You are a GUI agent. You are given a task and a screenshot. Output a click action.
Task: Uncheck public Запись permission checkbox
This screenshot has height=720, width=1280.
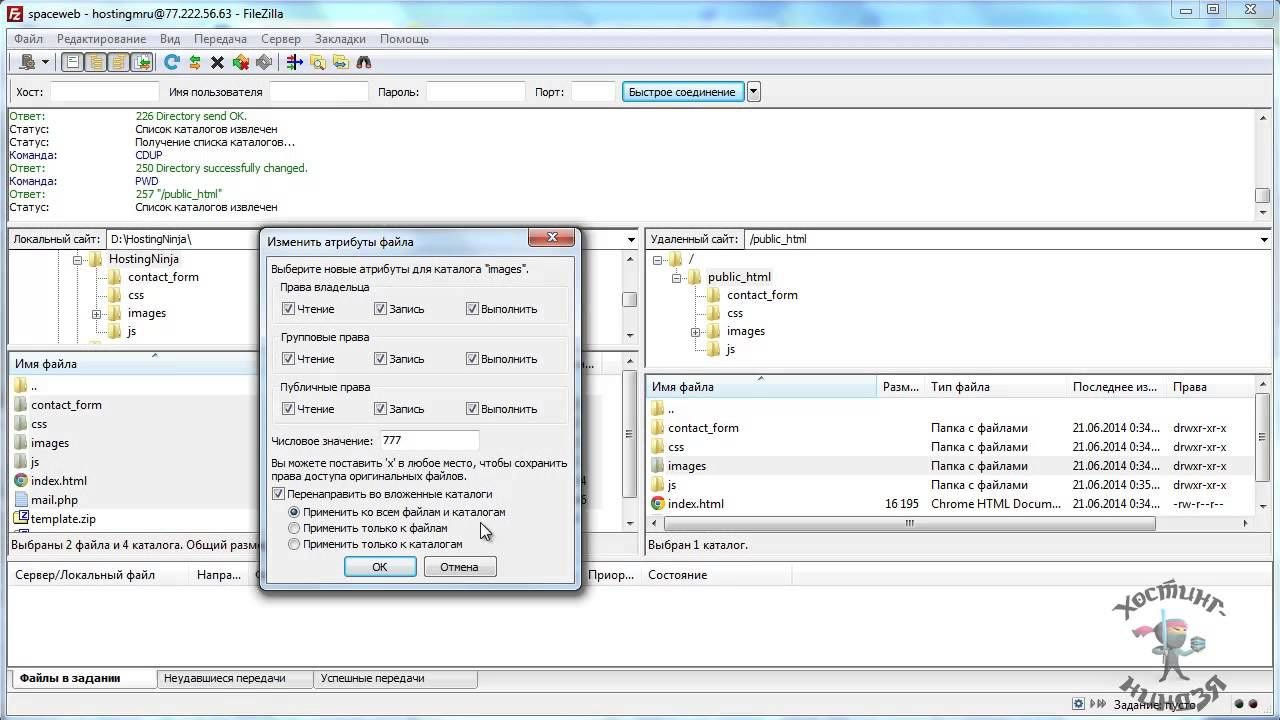point(380,409)
